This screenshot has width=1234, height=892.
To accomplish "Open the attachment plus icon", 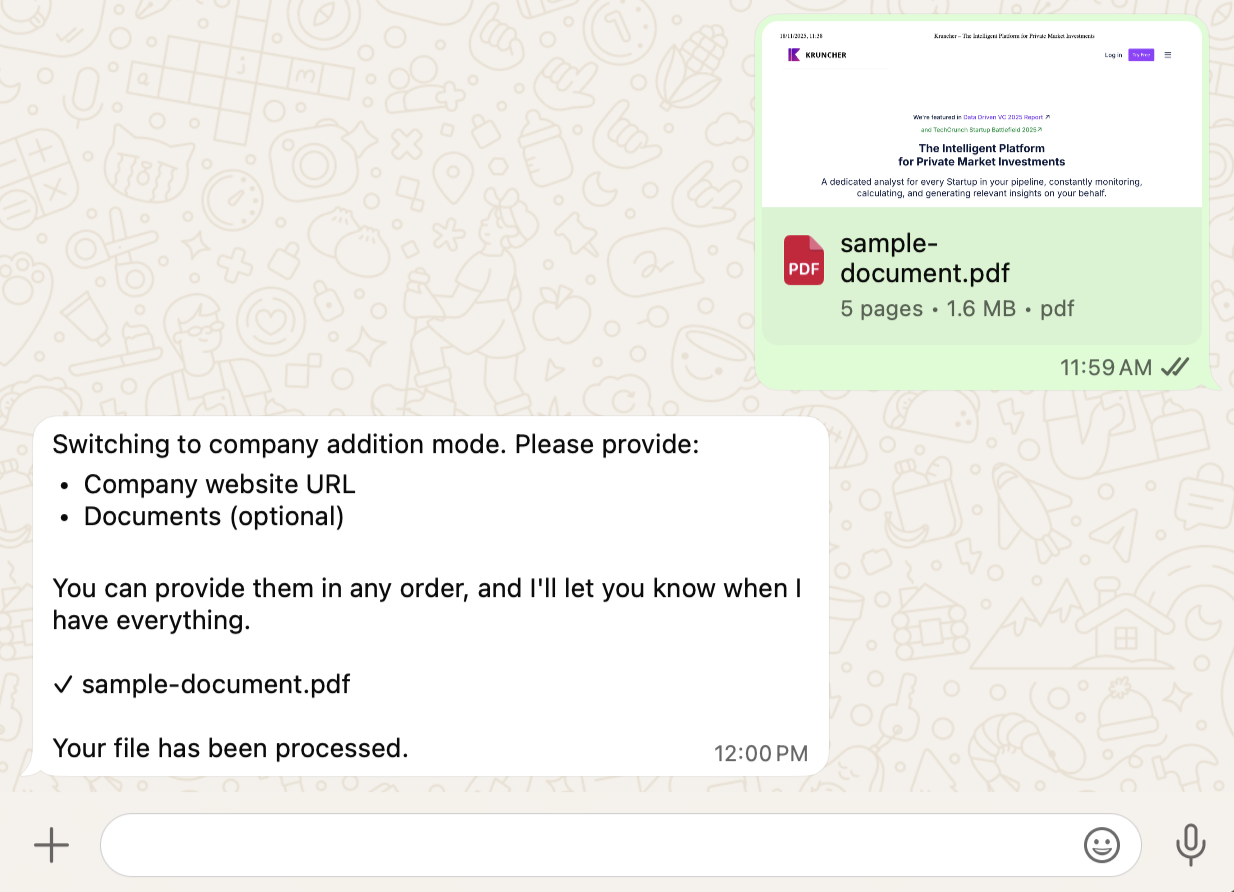I will point(52,845).
